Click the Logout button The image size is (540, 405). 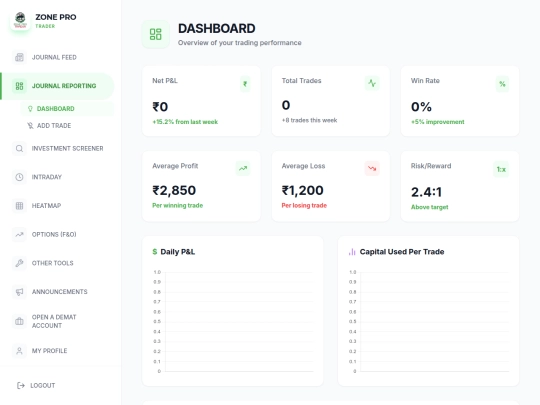36,385
